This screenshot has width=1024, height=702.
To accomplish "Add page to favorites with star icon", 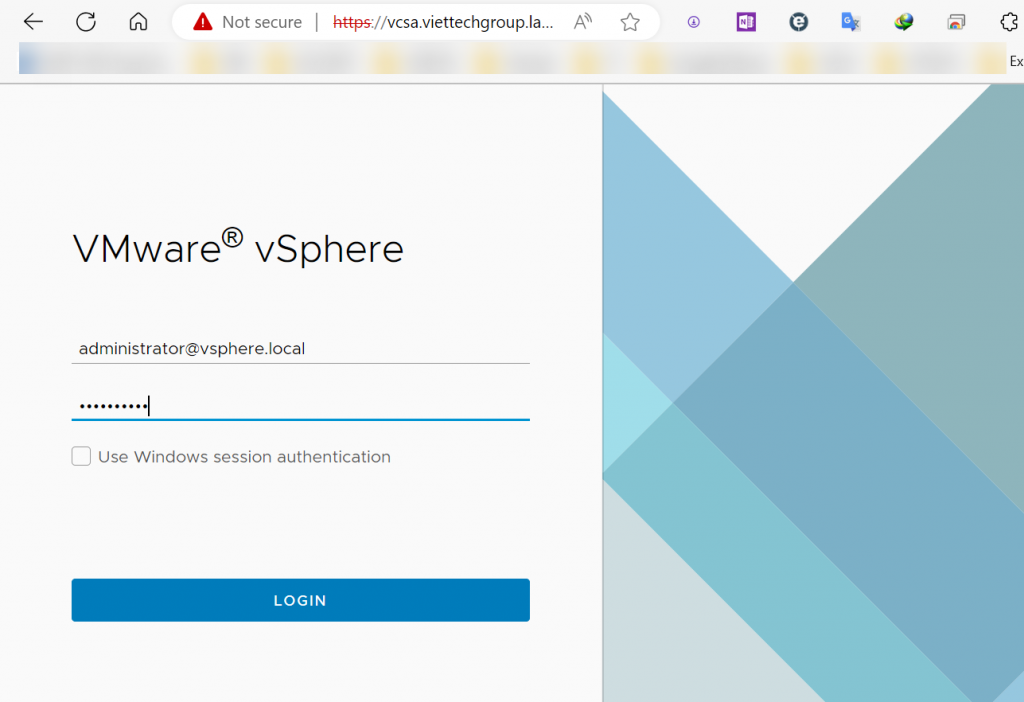I will click(x=629, y=22).
